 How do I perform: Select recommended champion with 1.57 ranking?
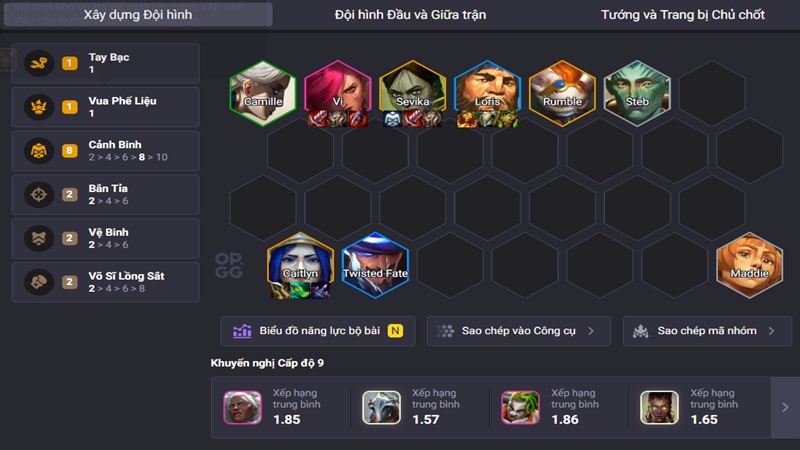pos(381,408)
